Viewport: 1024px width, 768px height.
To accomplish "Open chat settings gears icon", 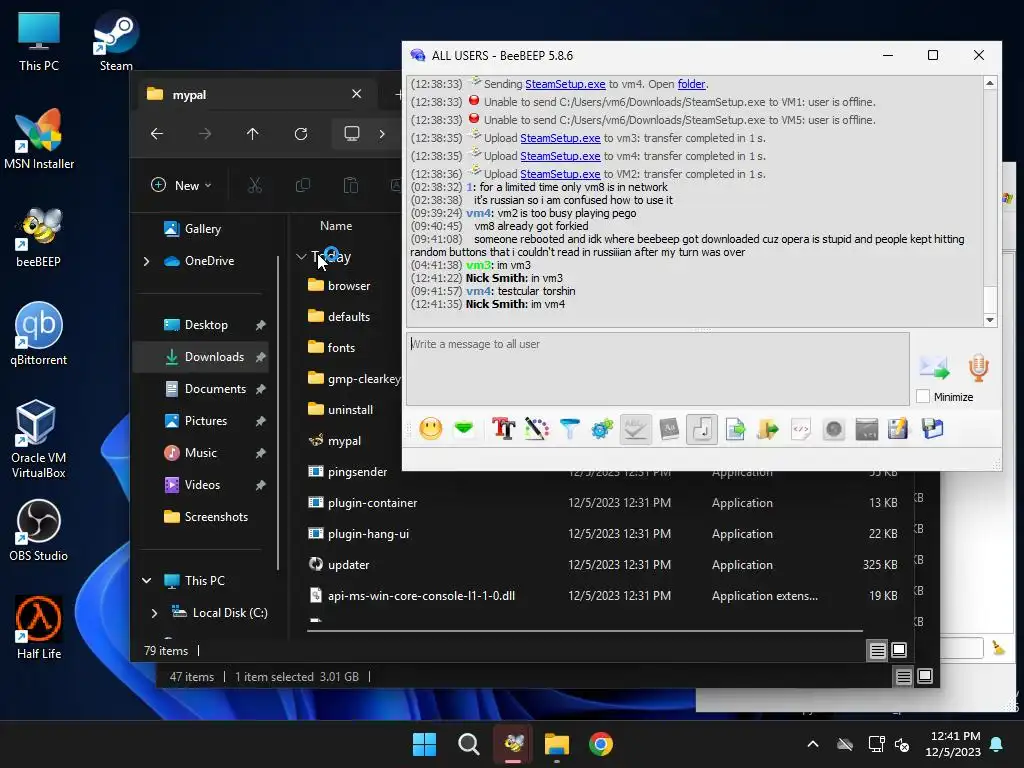I will 602,429.
